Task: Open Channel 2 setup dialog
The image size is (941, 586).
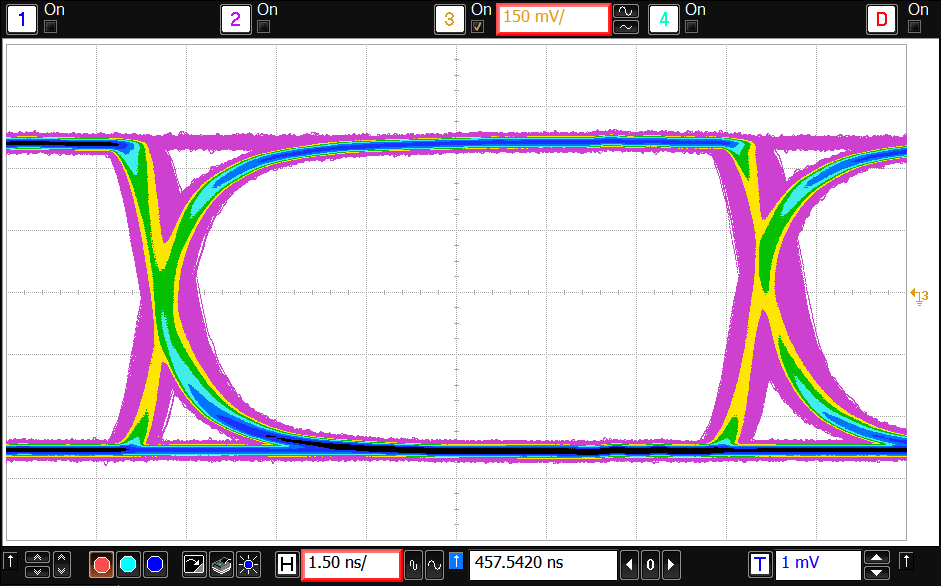Action: pos(235,18)
